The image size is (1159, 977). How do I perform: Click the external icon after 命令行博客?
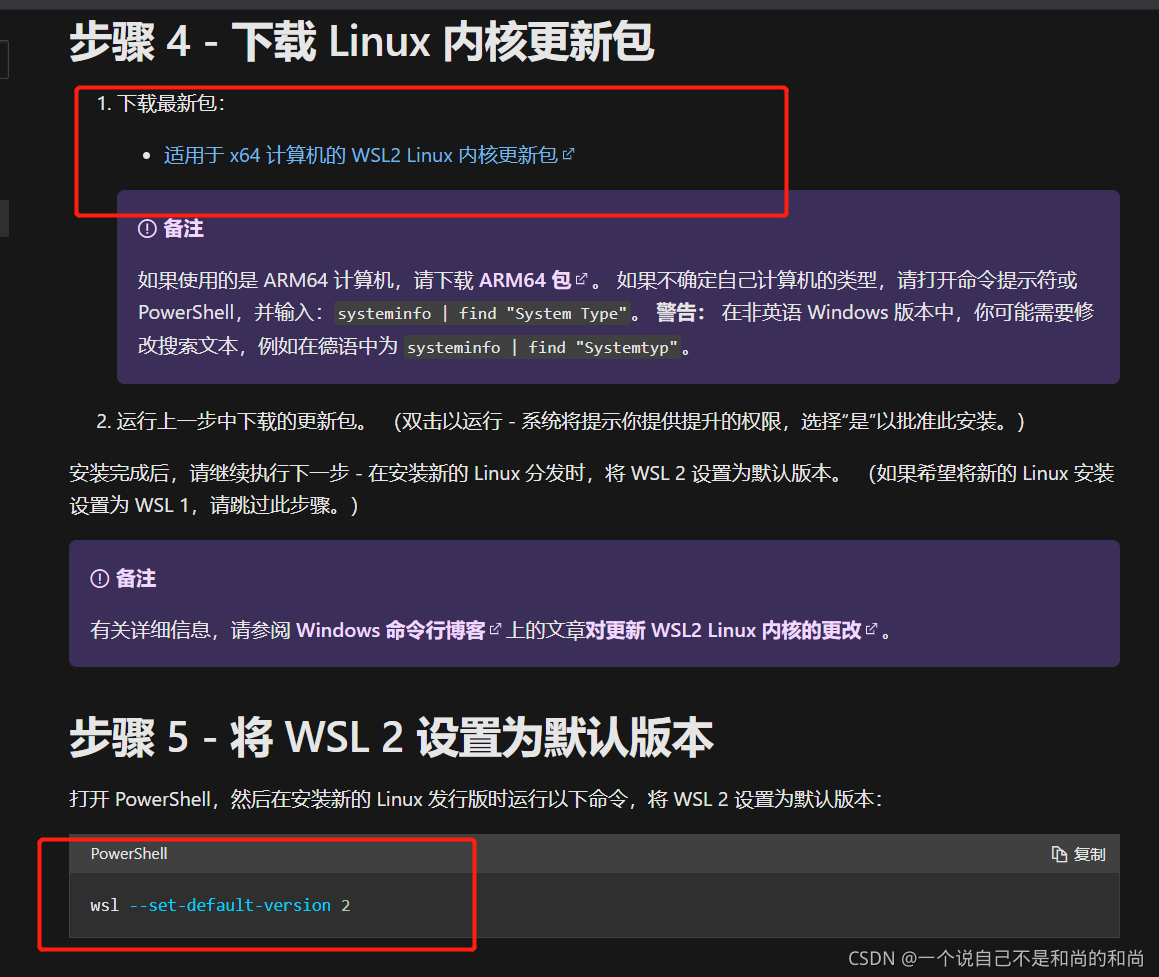click(495, 629)
